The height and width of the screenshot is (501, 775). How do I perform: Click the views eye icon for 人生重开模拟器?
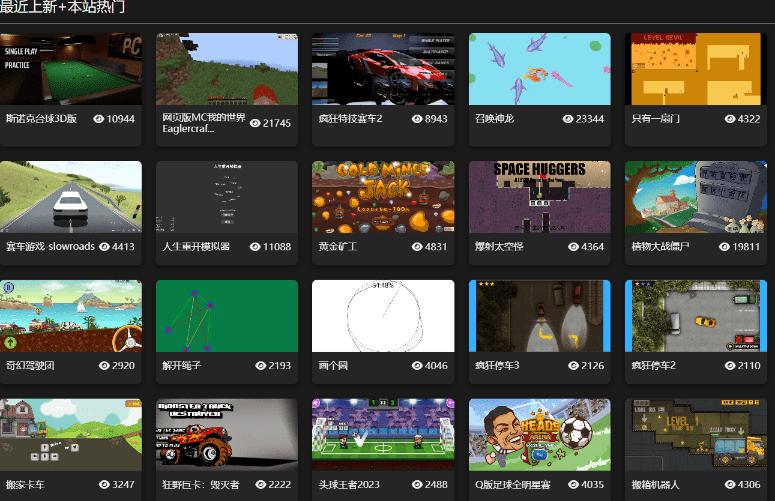[256, 246]
